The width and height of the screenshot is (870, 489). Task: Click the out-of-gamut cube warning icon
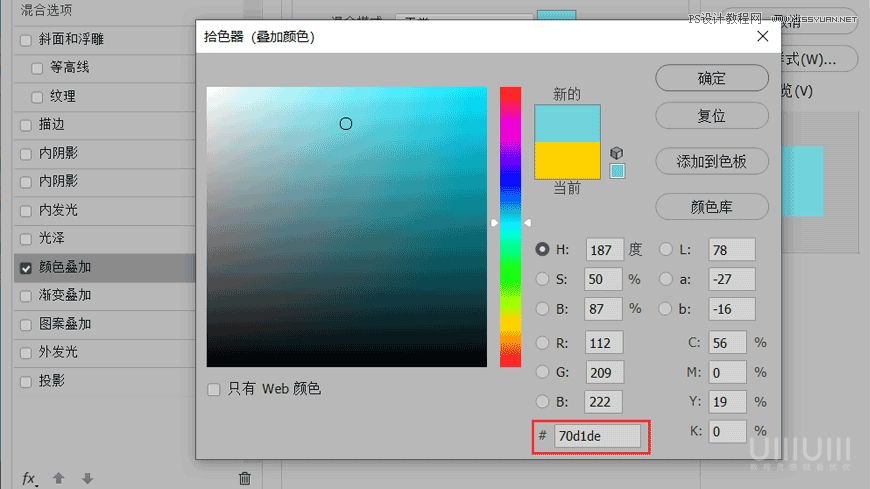tap(616, 153)
